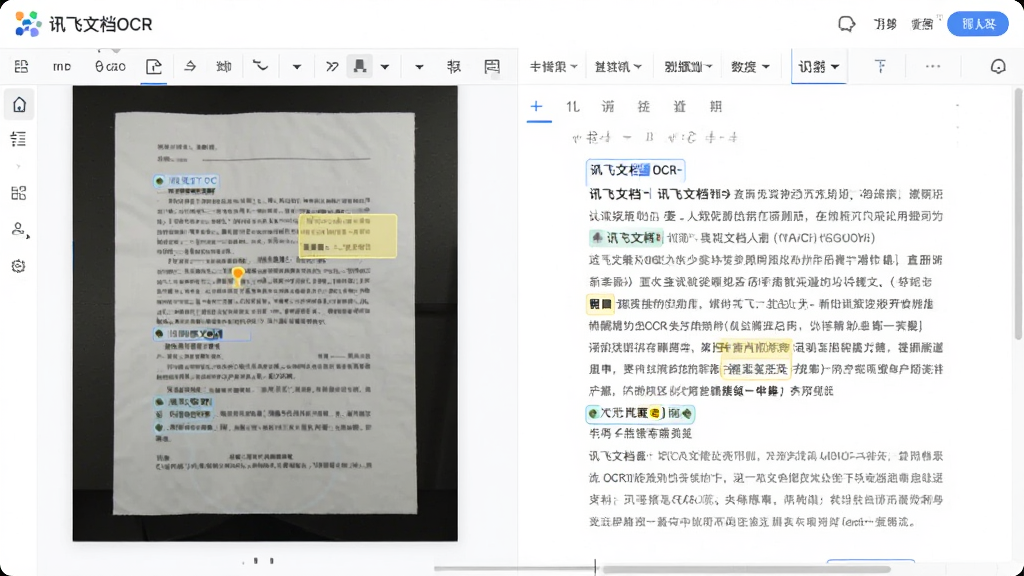The image size is (1024, 576).
Task: Click the 讯飞文档OCR logo
Action: coord(28,24)
